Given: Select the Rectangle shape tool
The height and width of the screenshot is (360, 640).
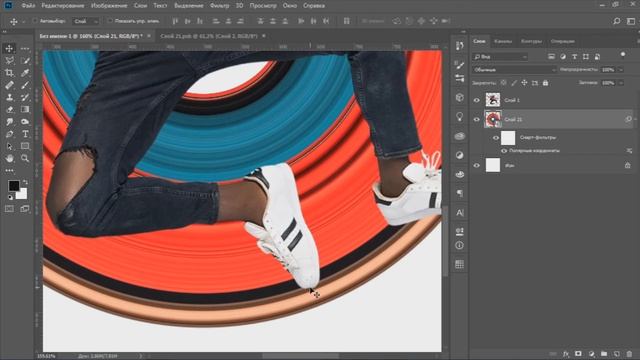Looking at the screenshot, I should point(25,146).
